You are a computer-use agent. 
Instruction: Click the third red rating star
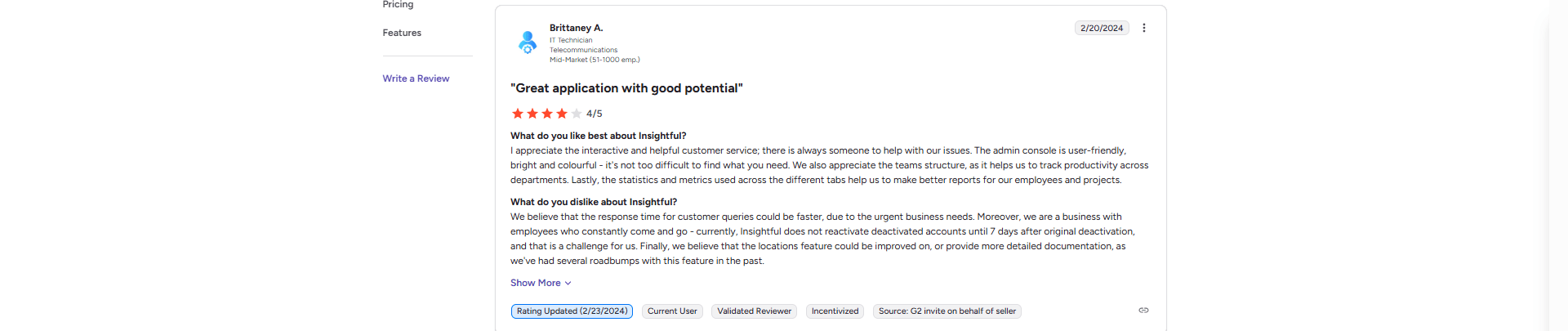[x=546, y=114]
